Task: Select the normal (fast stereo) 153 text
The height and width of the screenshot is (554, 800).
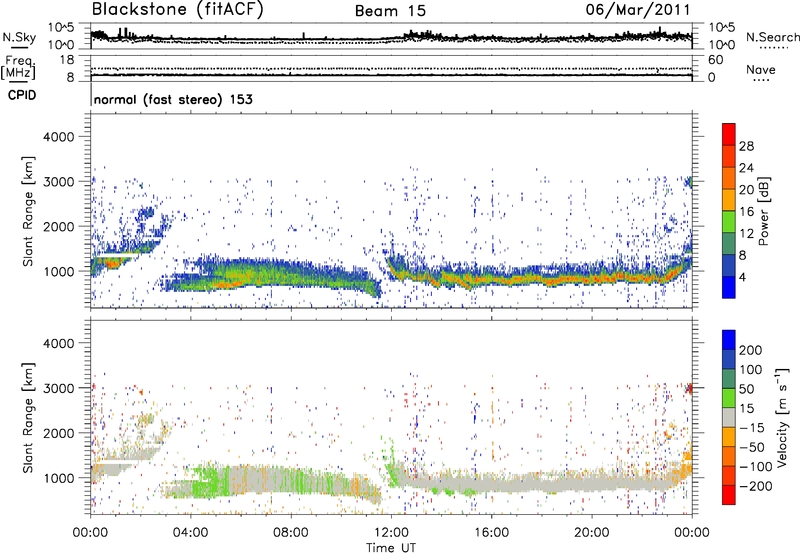Action: coord(173,99)
